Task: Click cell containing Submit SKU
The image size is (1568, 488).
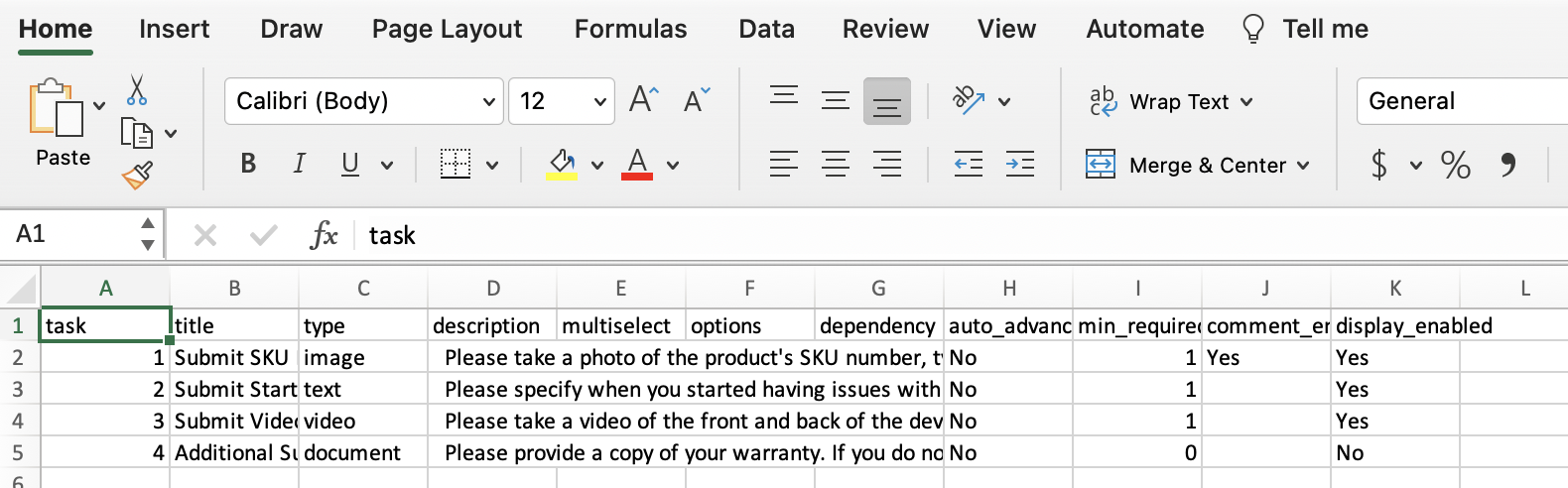Action: (x=234, y=357)
